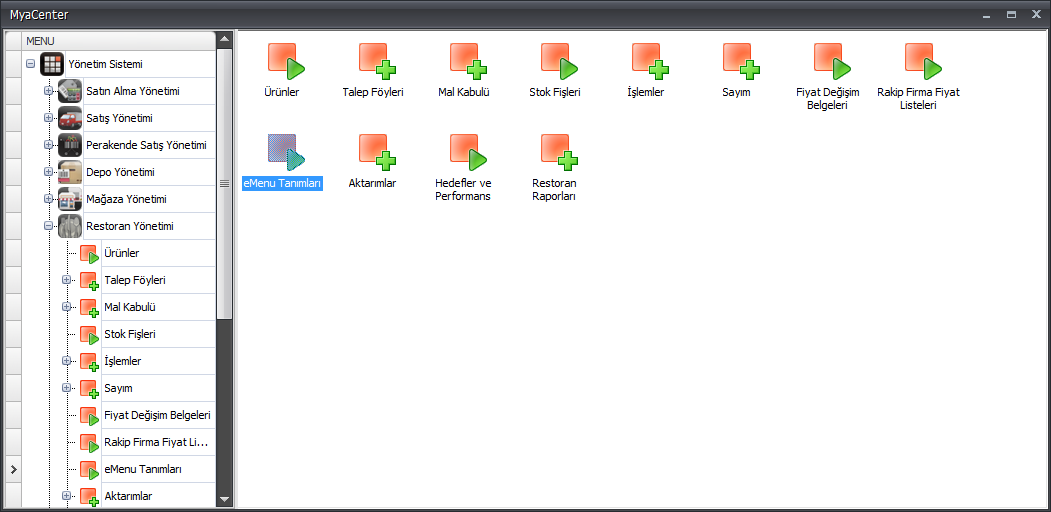Select Talep Föyleri label in the tree
This screenshot has width=1051, height=512.
point(135,280)
